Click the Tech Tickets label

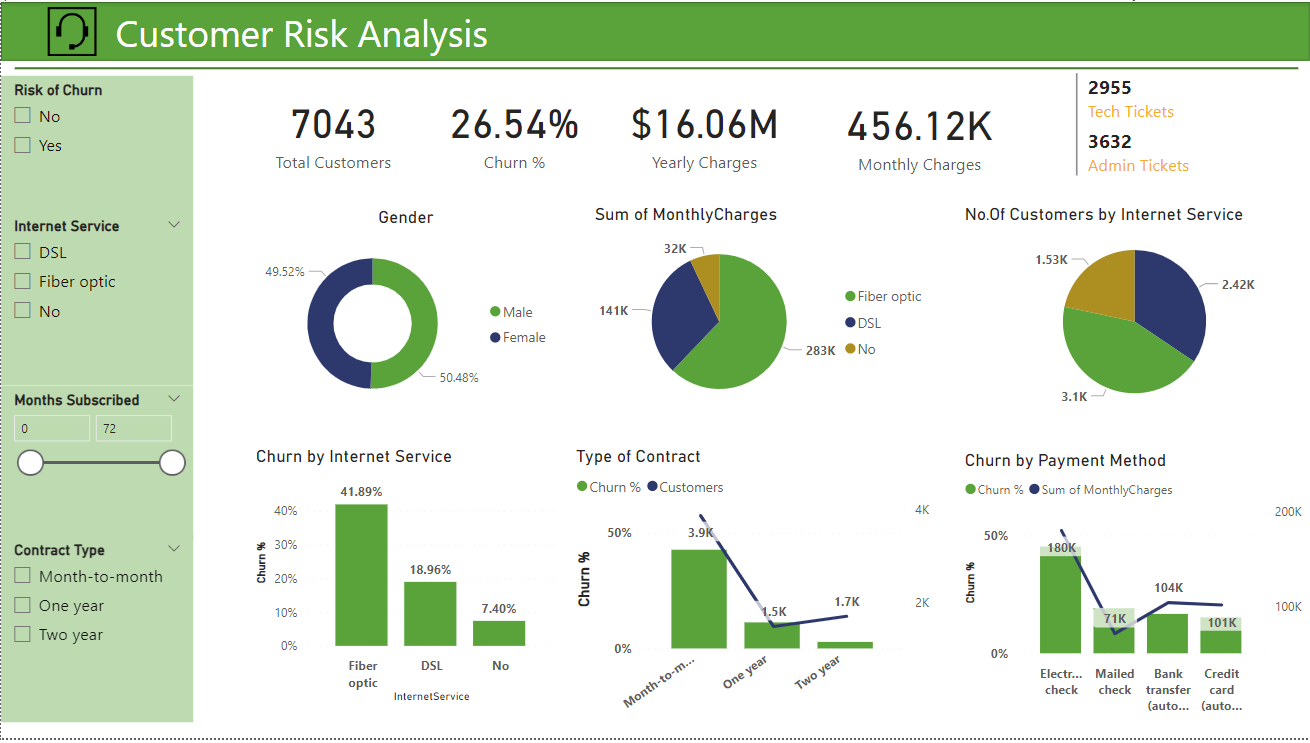tap(1130, 112)
